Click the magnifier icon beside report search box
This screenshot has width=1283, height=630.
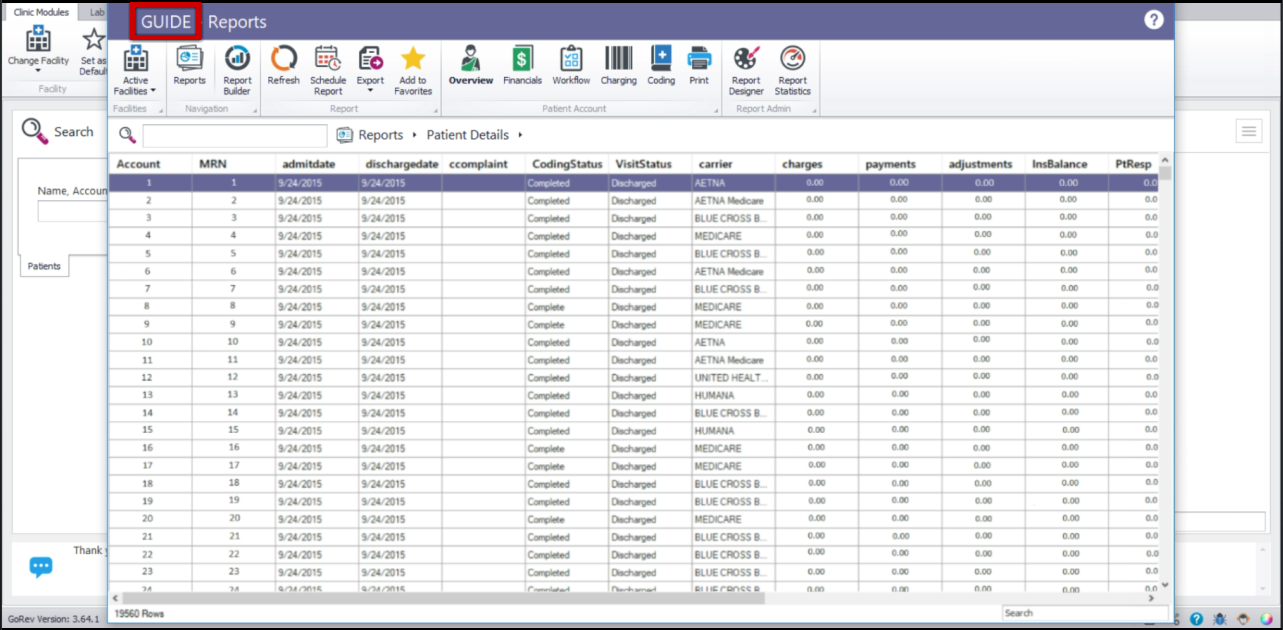(x=127, y=135)
